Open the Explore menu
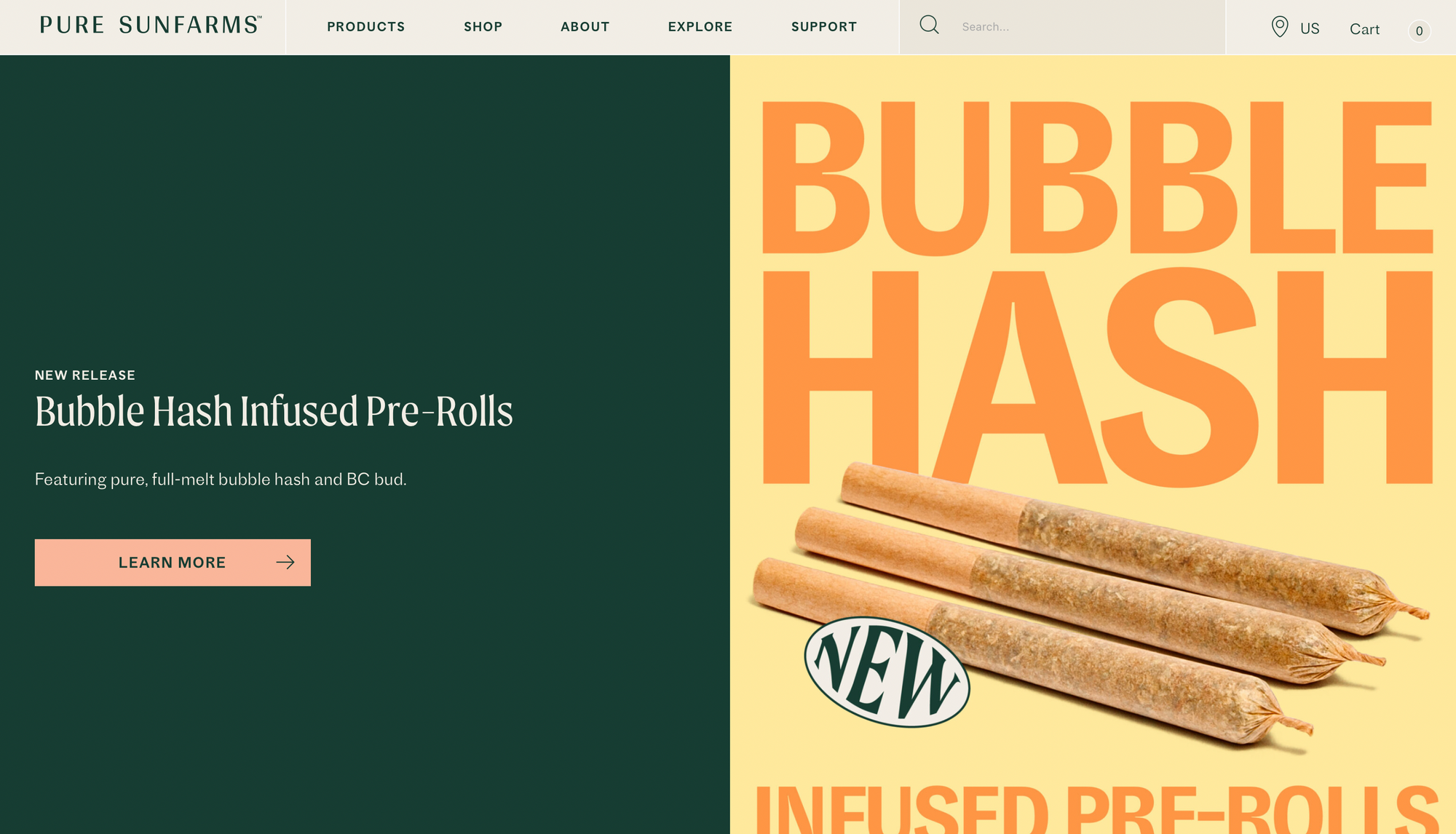 coord(700,27)
